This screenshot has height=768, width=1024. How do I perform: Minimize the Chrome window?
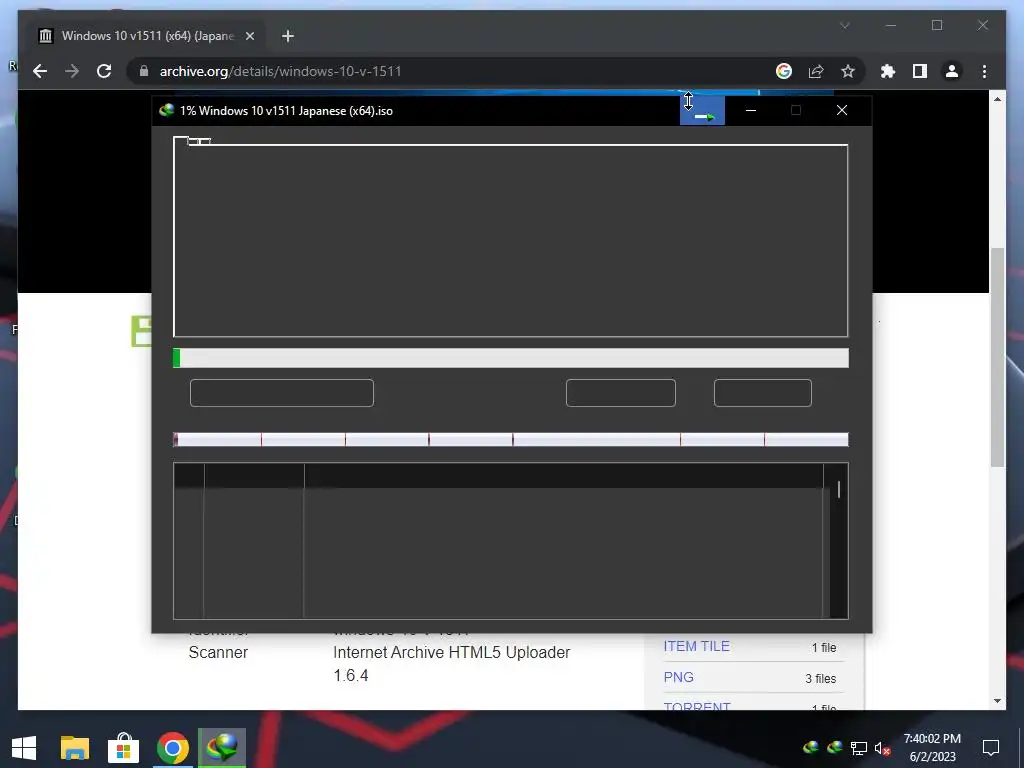(x=891, y=25)
